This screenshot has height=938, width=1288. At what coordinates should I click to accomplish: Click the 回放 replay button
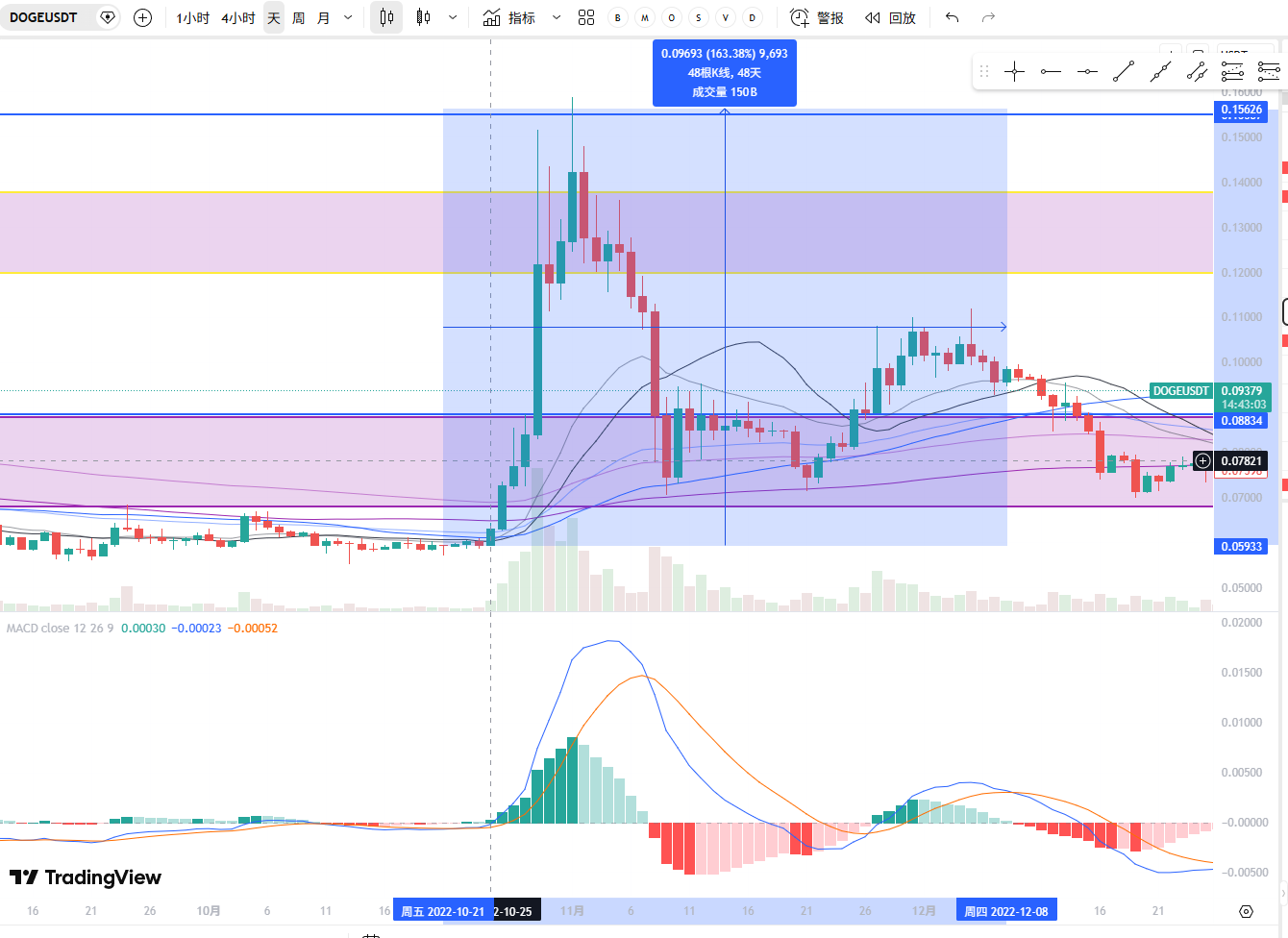pos(890,17)
